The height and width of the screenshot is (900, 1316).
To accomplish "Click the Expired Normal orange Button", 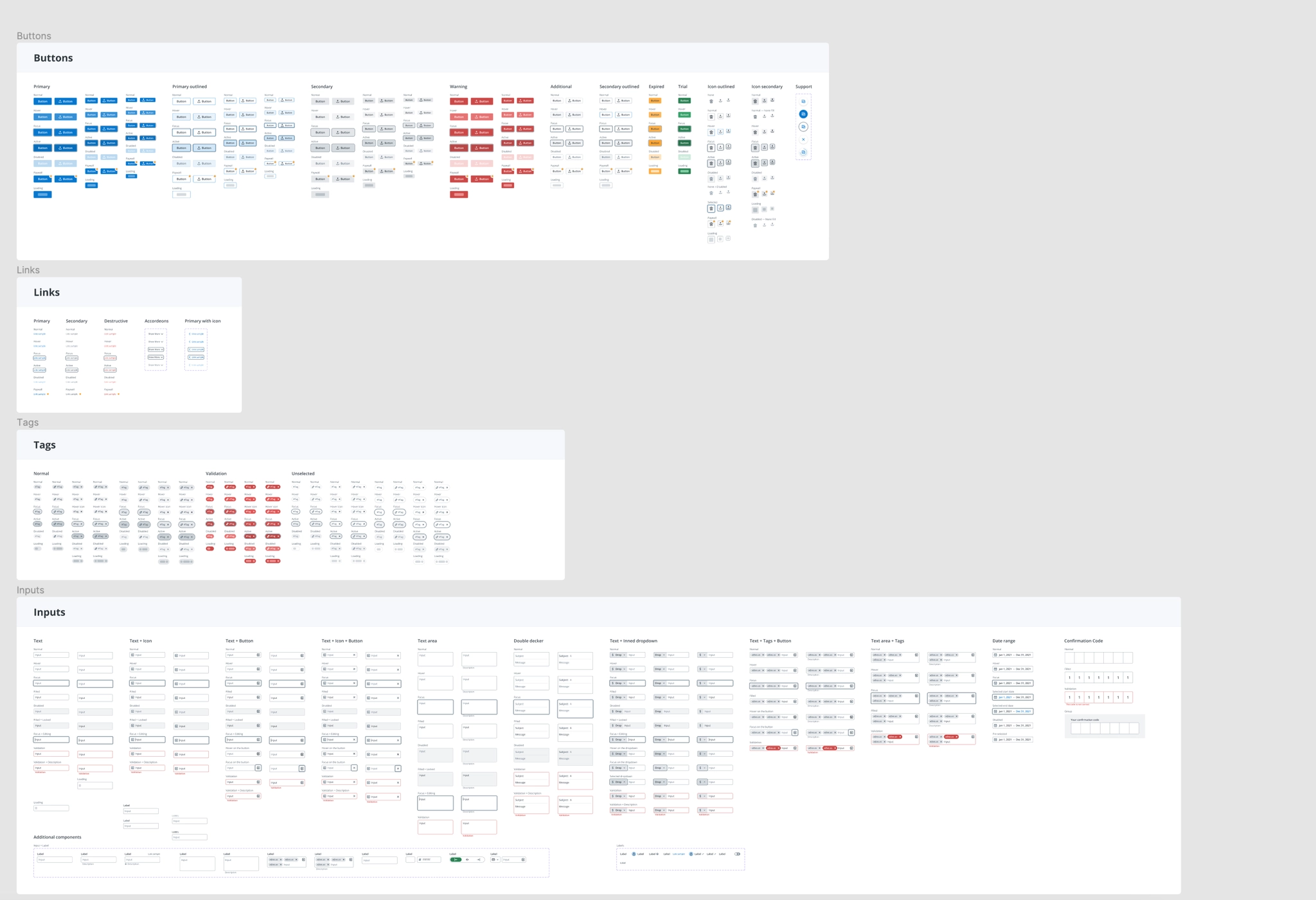I will [655, 101].
